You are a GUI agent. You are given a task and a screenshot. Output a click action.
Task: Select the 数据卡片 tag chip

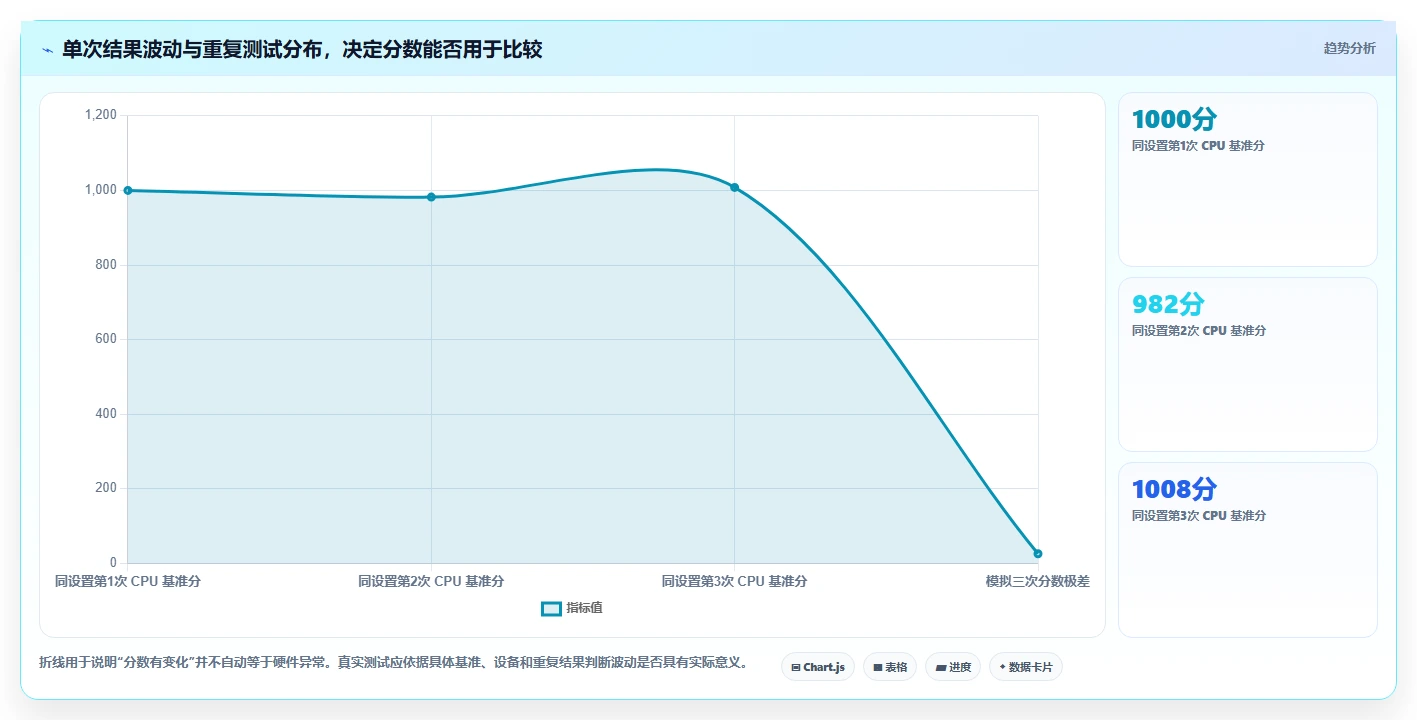(1025, 667)
